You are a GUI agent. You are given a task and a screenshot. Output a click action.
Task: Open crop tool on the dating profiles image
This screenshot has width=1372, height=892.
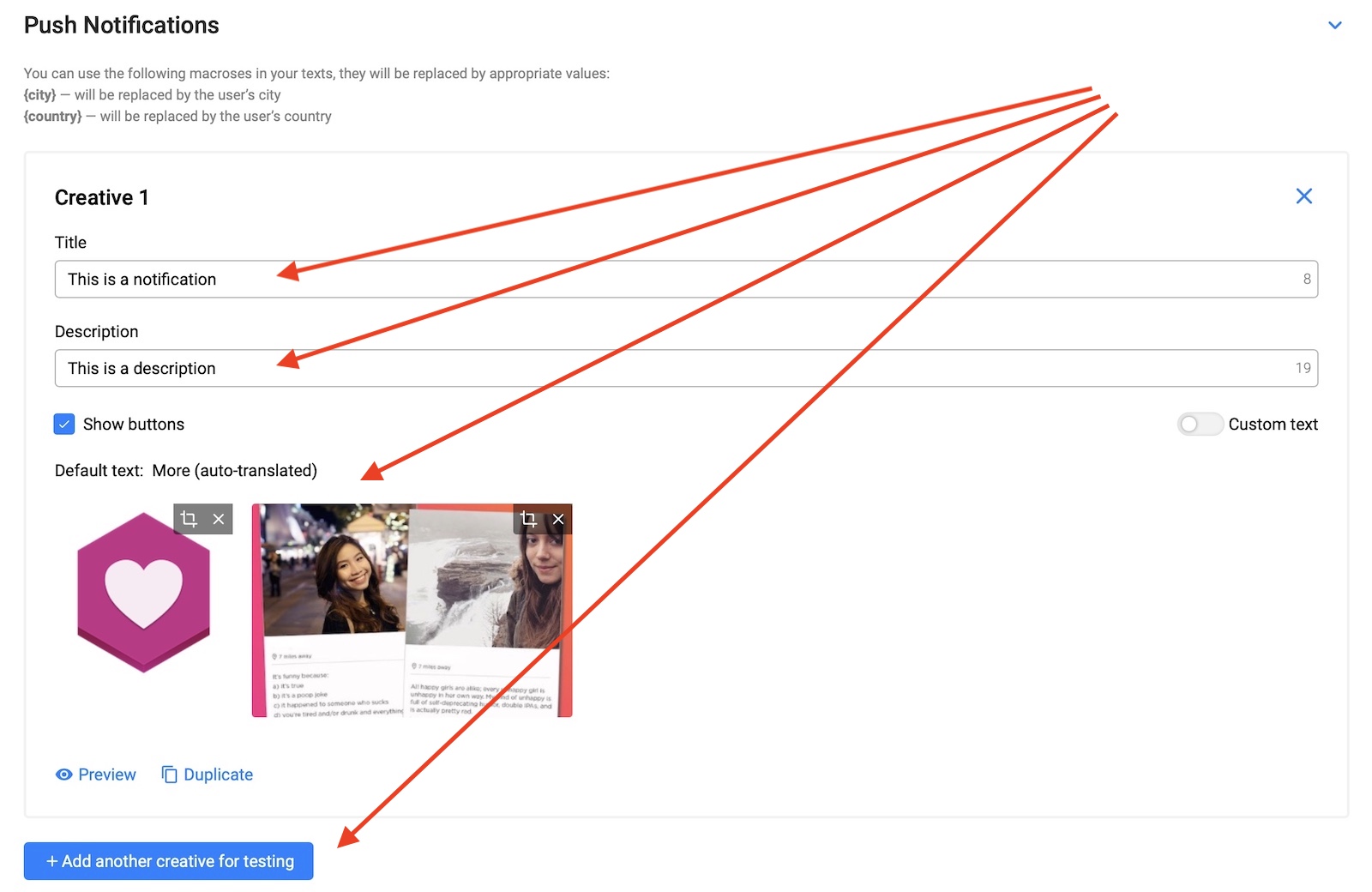point(528,519)
